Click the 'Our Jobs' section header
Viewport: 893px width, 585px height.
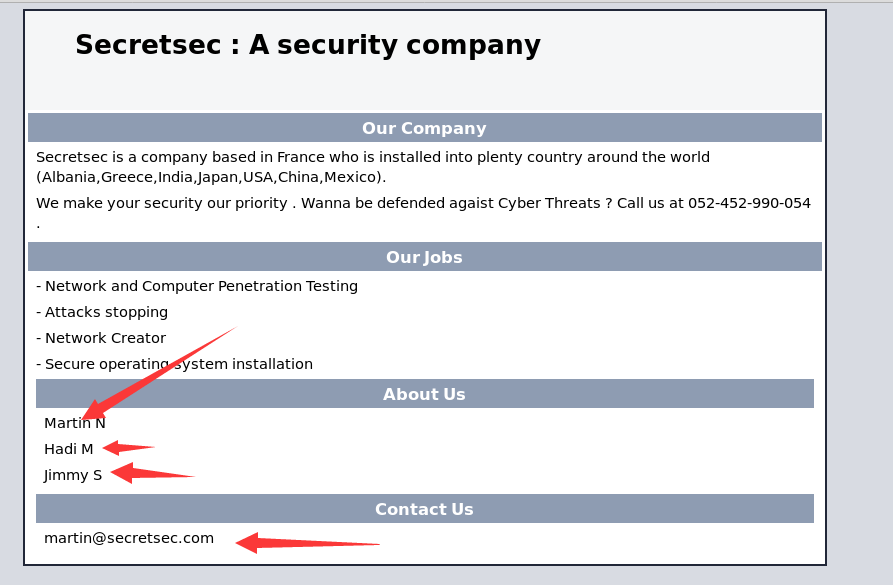[x=425, y=257]
